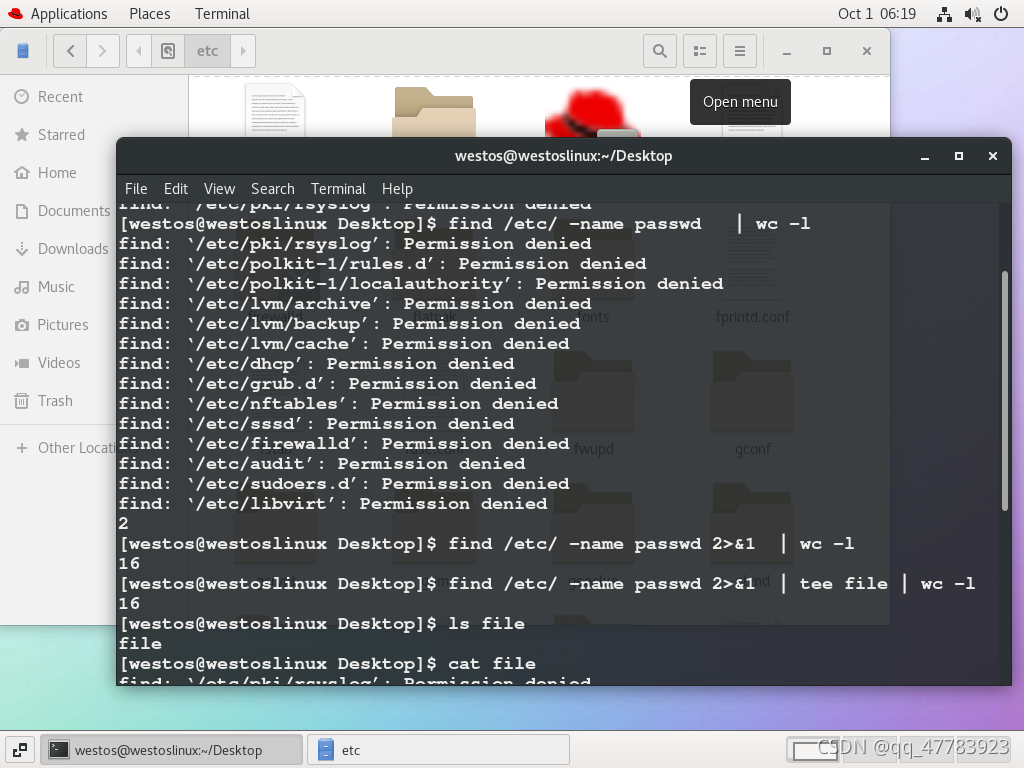The height and width of the screenshot is (768, 1024).
Task: Click the muted volume icon
Action: (x=973, y=14)
